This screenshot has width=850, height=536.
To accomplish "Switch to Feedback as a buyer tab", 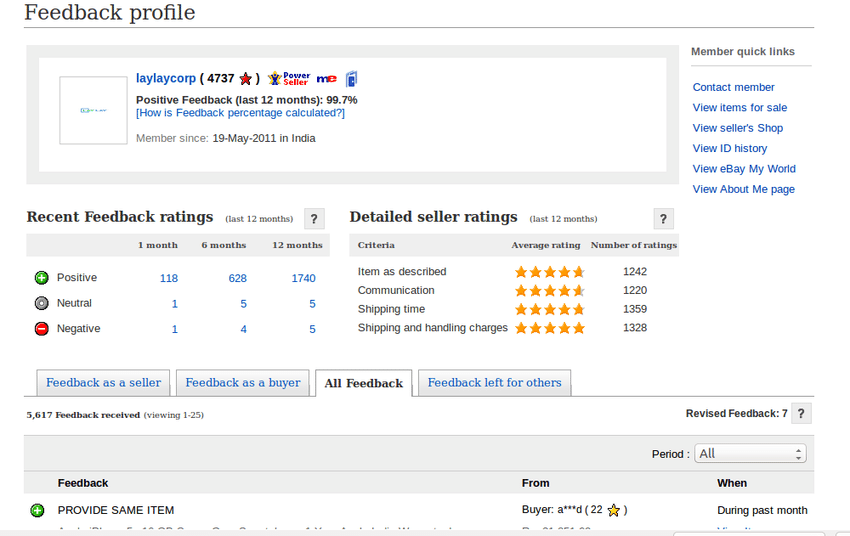I will coord(243,383).
